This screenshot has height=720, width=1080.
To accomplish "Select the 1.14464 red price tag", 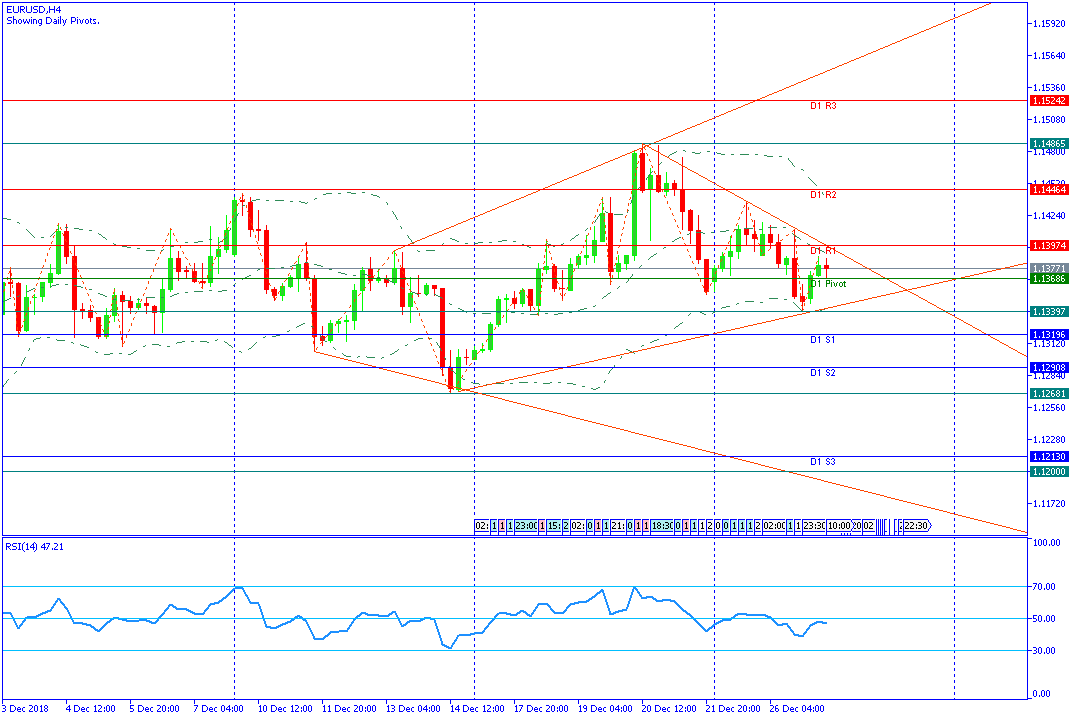I will [1050, 189].
